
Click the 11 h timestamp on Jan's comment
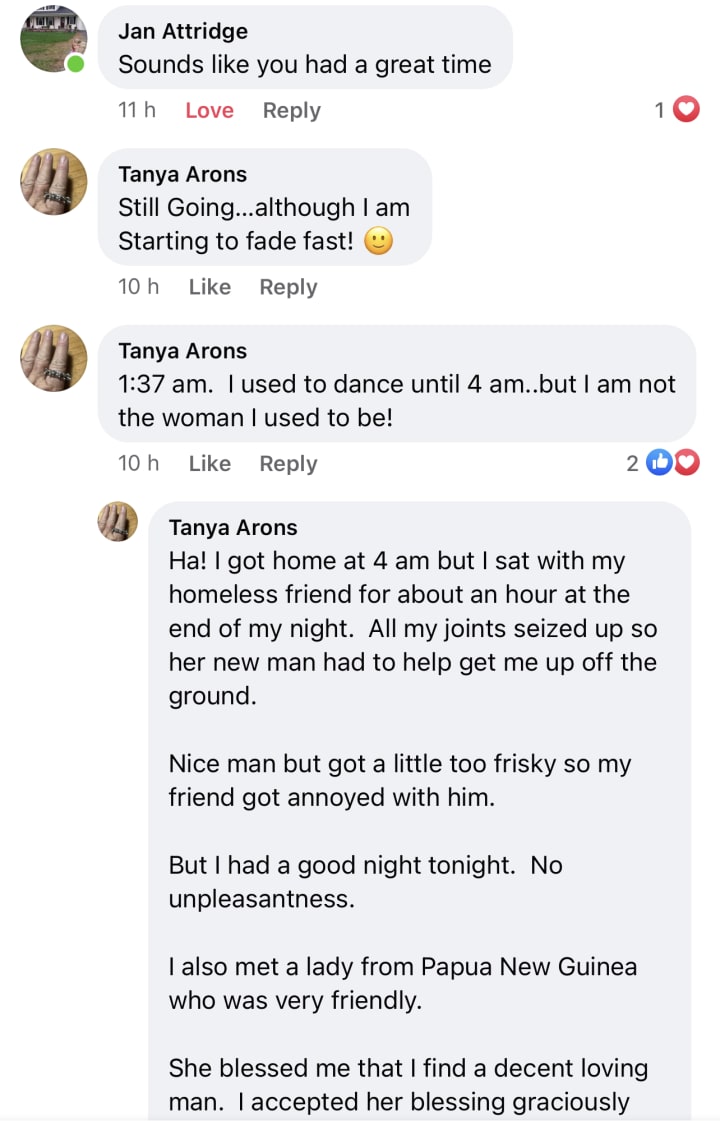pos(137,111)
